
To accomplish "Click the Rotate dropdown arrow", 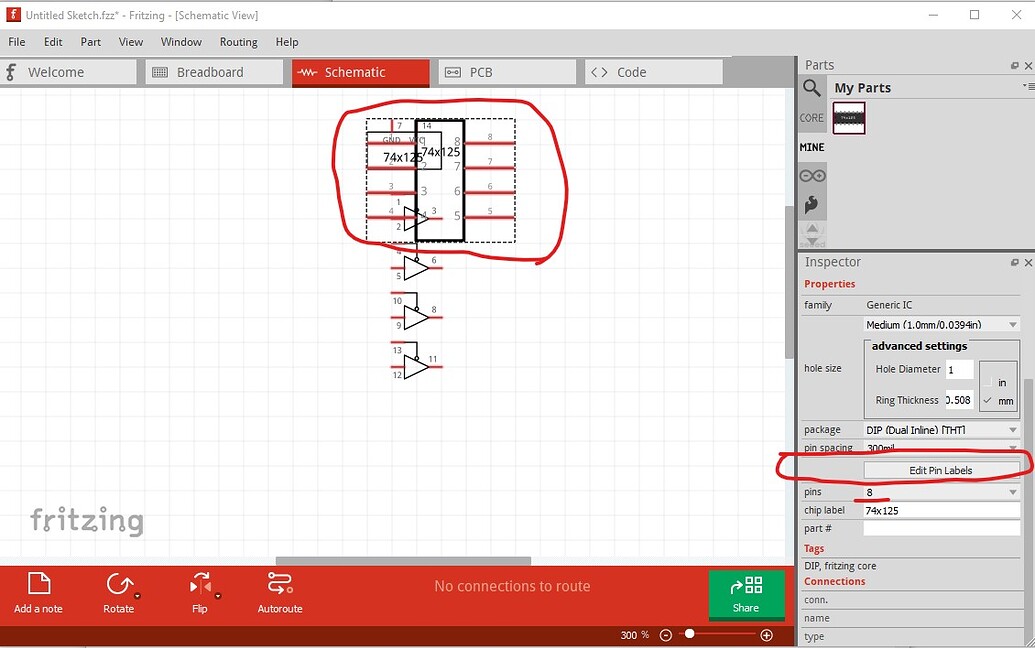I will point(137,596).
